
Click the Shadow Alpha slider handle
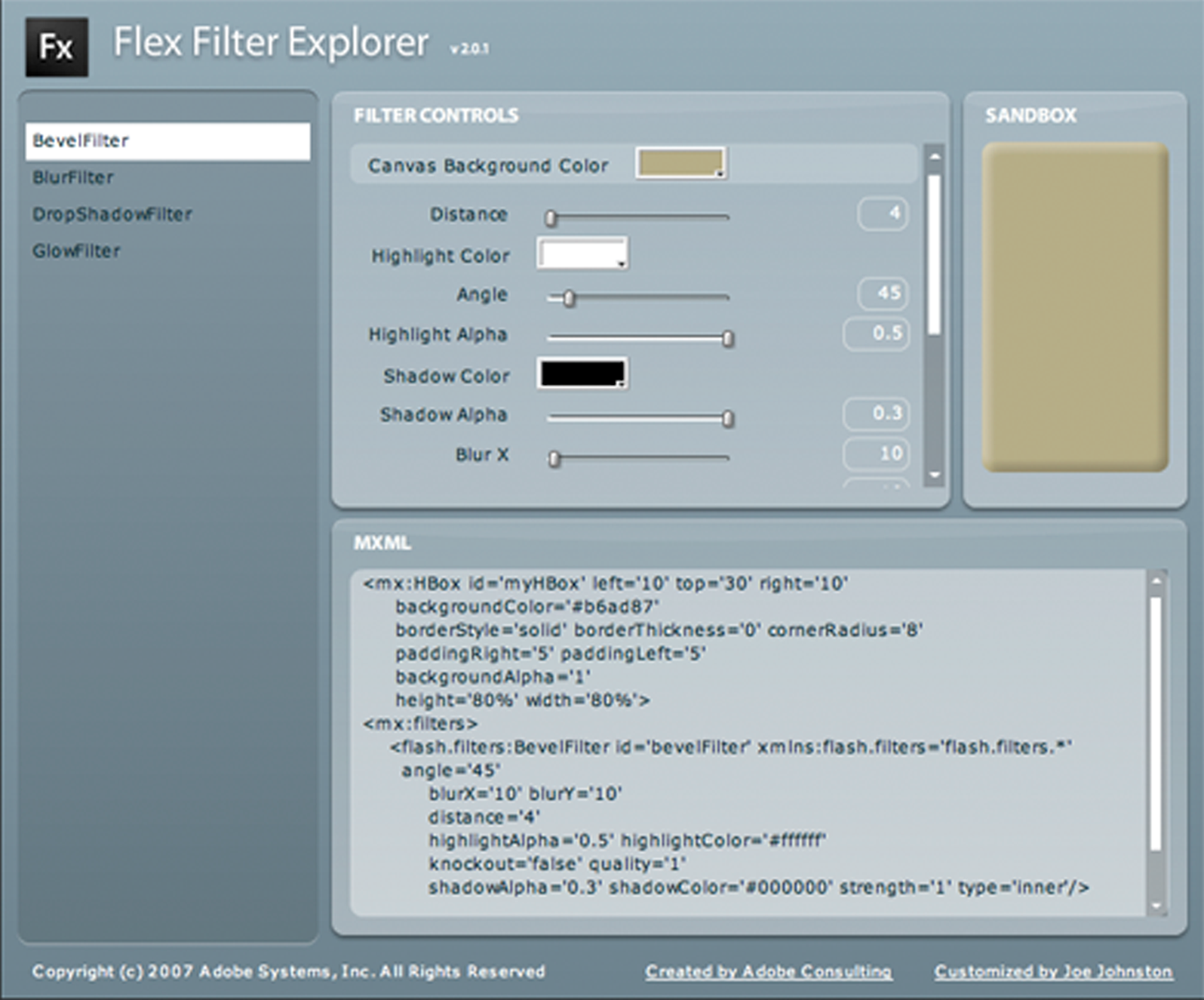[728, 419]
